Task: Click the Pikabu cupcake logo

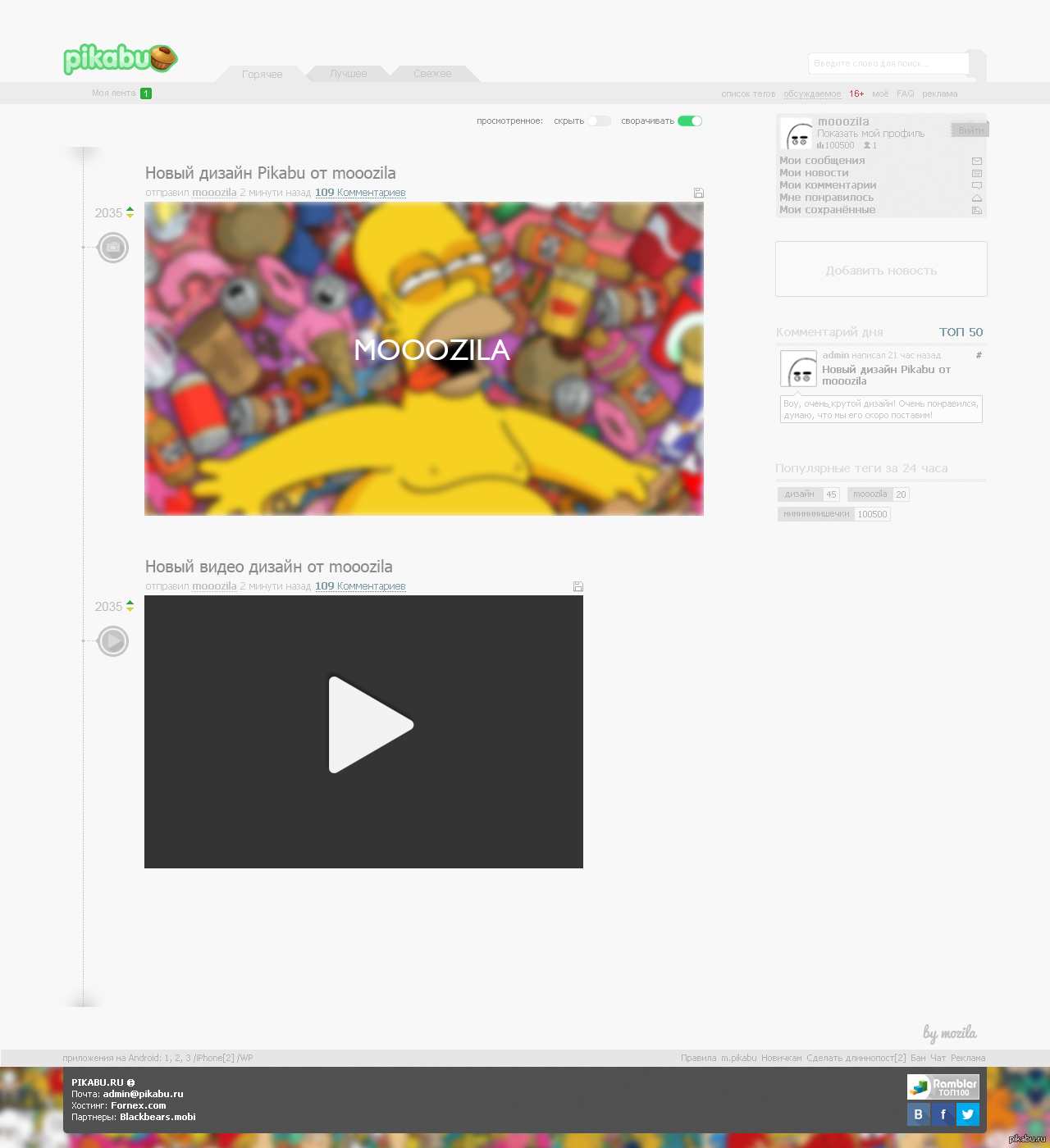Action: pos(120,59)
